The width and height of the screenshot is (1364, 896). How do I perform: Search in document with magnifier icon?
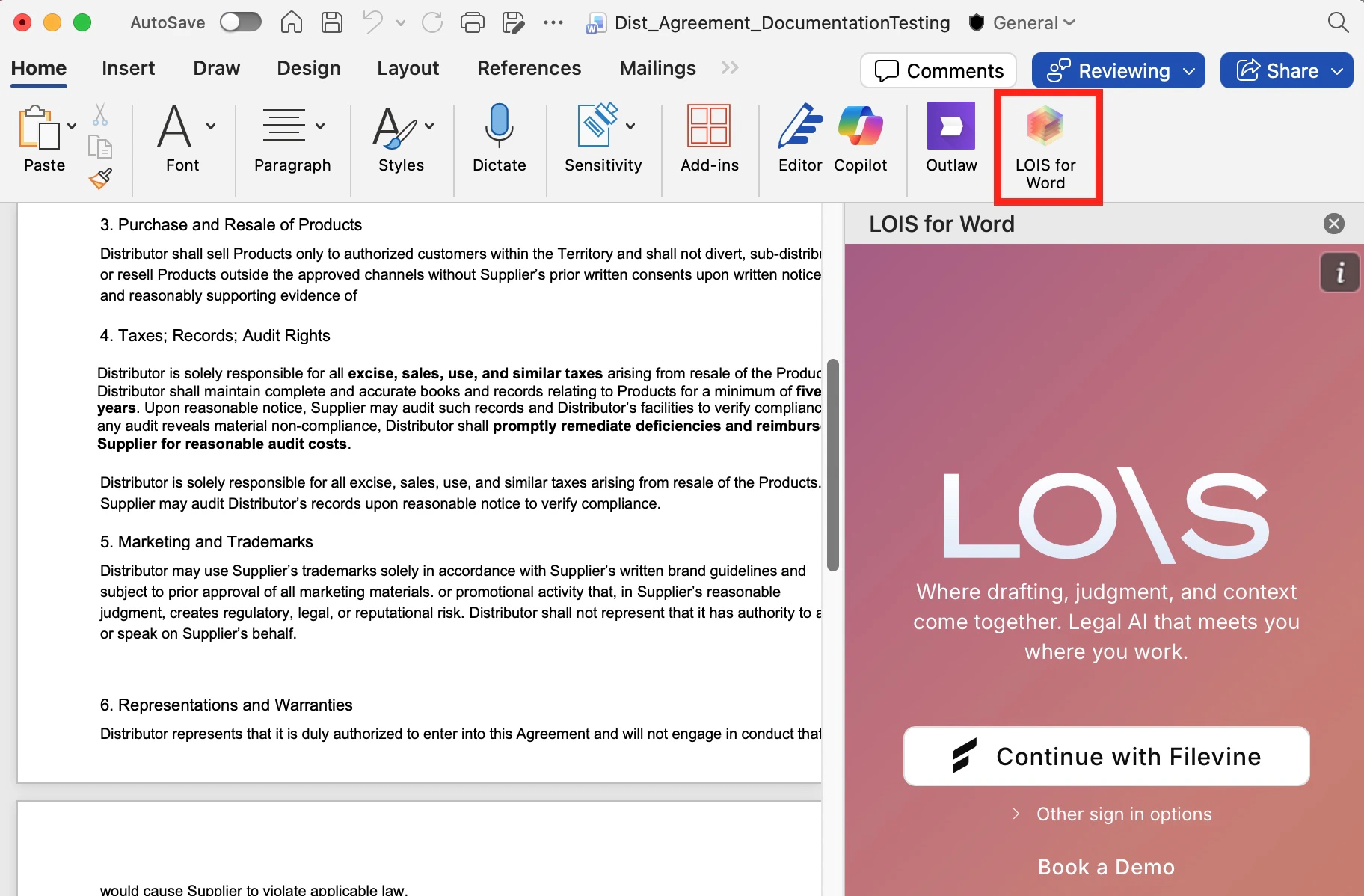tap(1338, 22)
